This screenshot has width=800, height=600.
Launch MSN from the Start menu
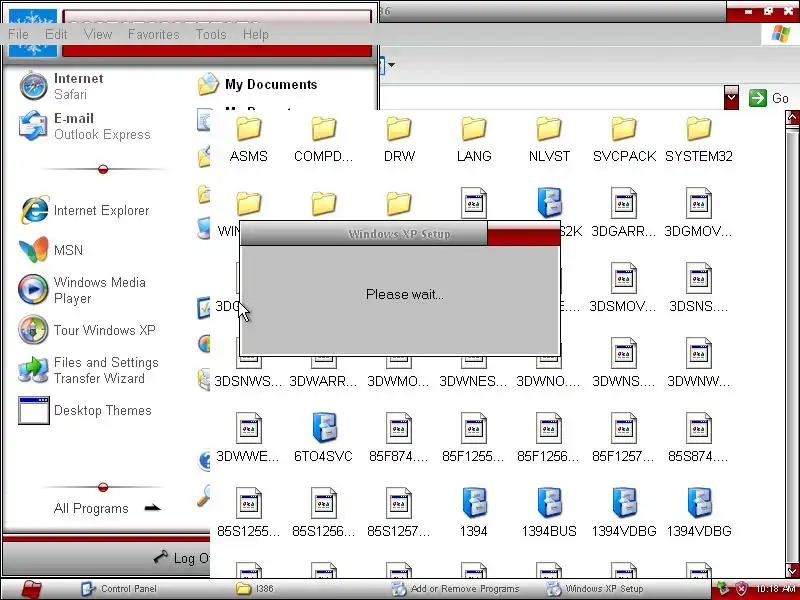point(51,250)
